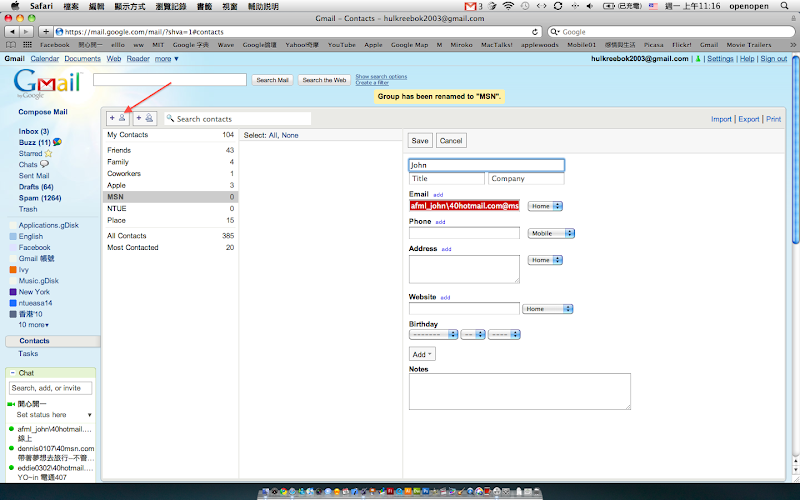Open Website type Home dropdown
The width and height of the screenshot is (800, 500).
[547, 309]
